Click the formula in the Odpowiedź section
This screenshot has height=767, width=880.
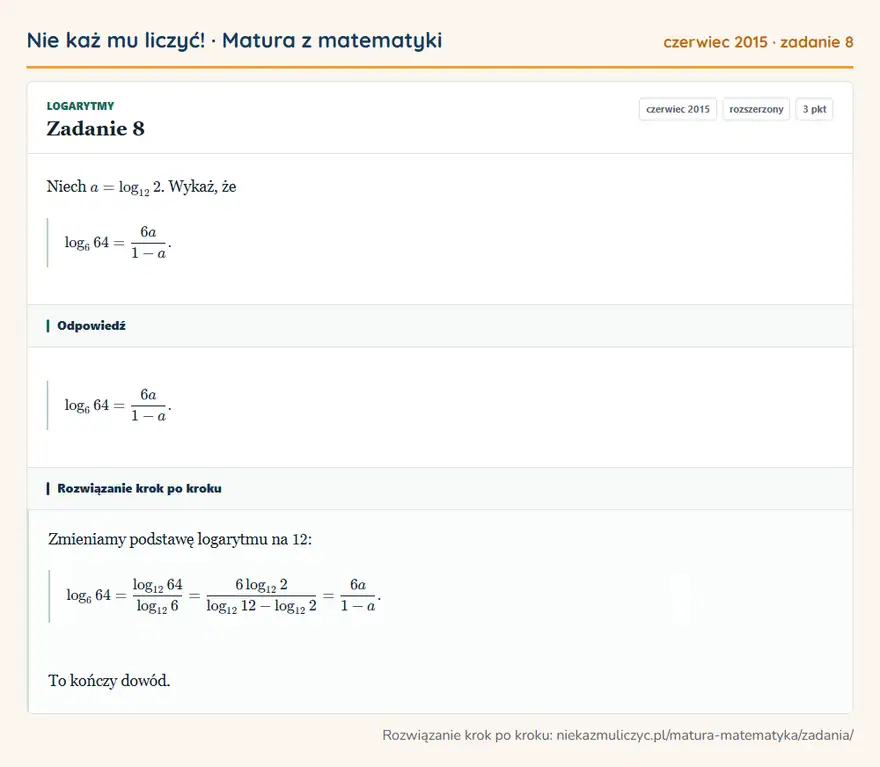point(118,405)
